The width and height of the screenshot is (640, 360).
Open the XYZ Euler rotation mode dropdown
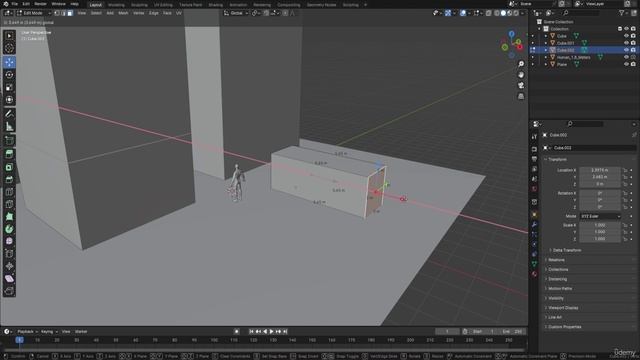[600, 216]
